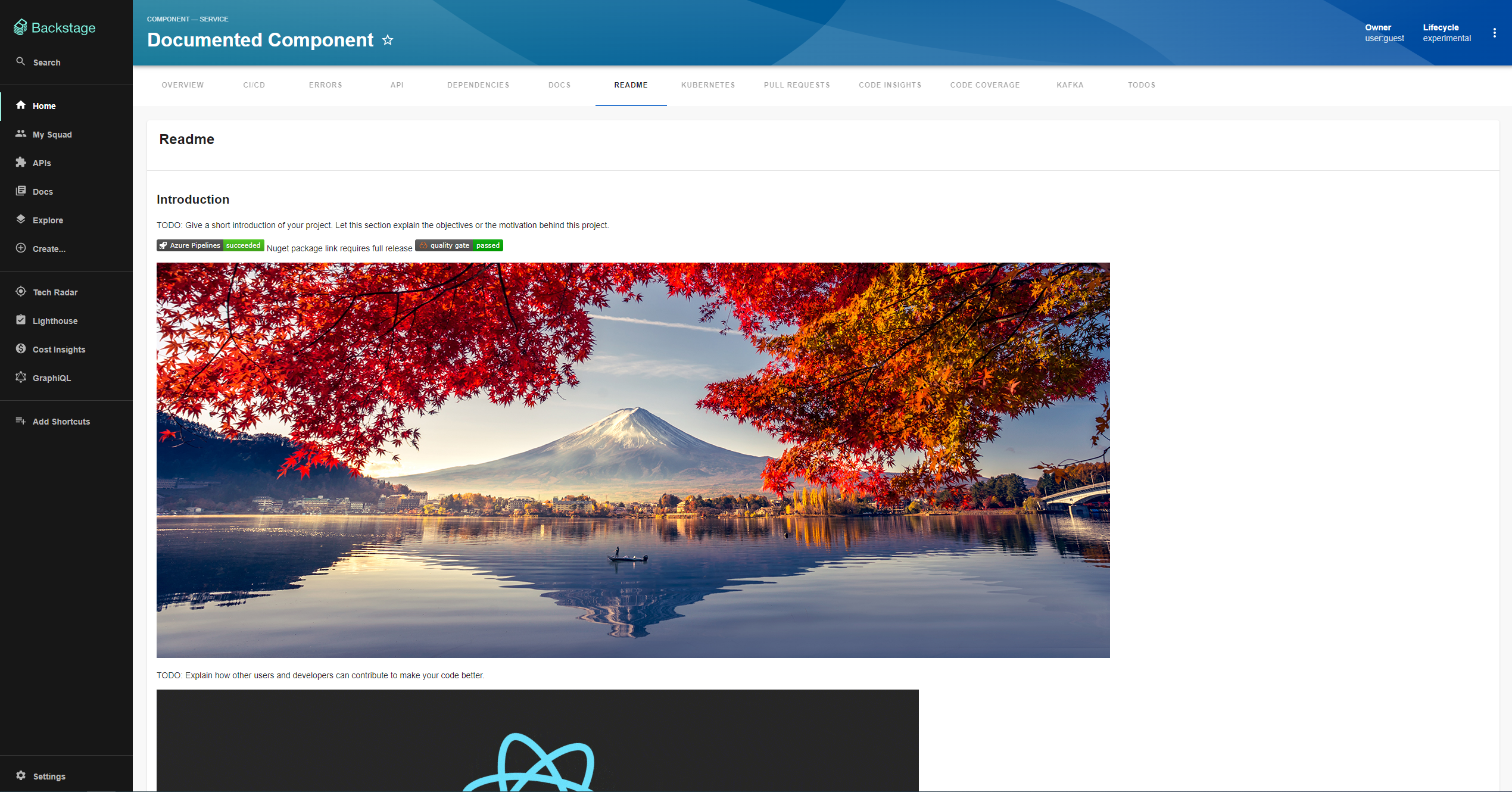The image size is (1512, 792).
Task: Click the quality gate passed badge
Action: (x=459, y=245)
